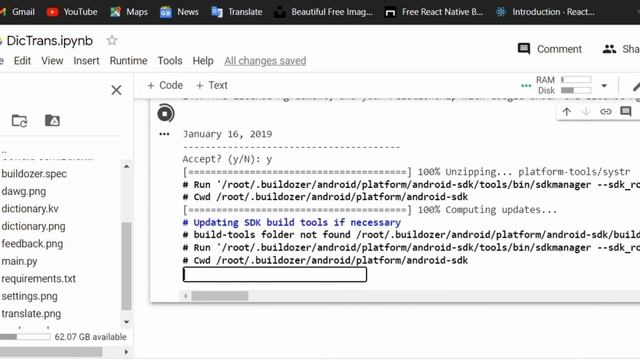The image size is (640, 360).
Task: Open the Edit menu
Action: [22, 61]
